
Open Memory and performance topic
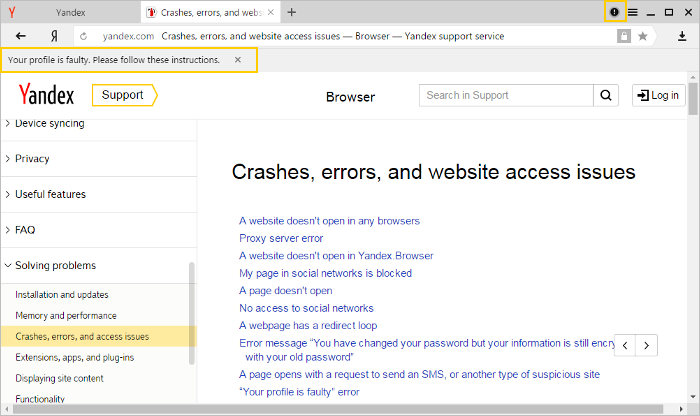click(66, 316)
